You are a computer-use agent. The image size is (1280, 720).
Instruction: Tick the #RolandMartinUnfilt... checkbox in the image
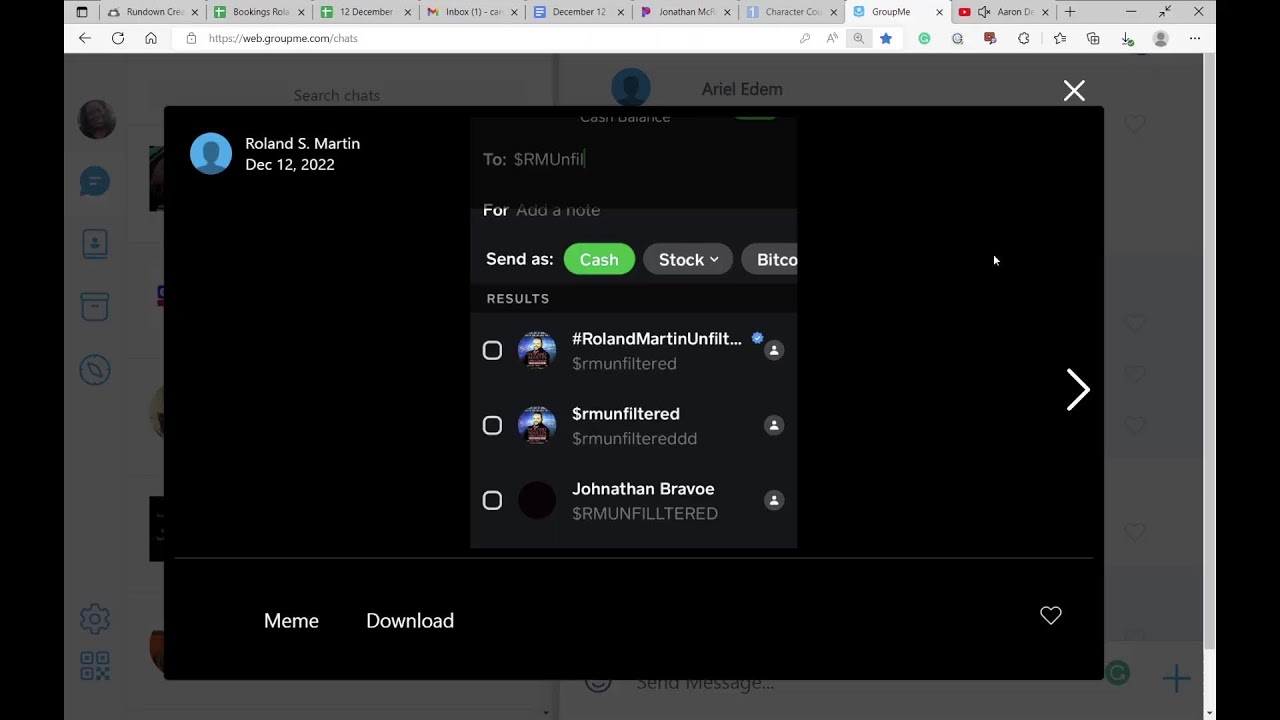tap(492, 350)
